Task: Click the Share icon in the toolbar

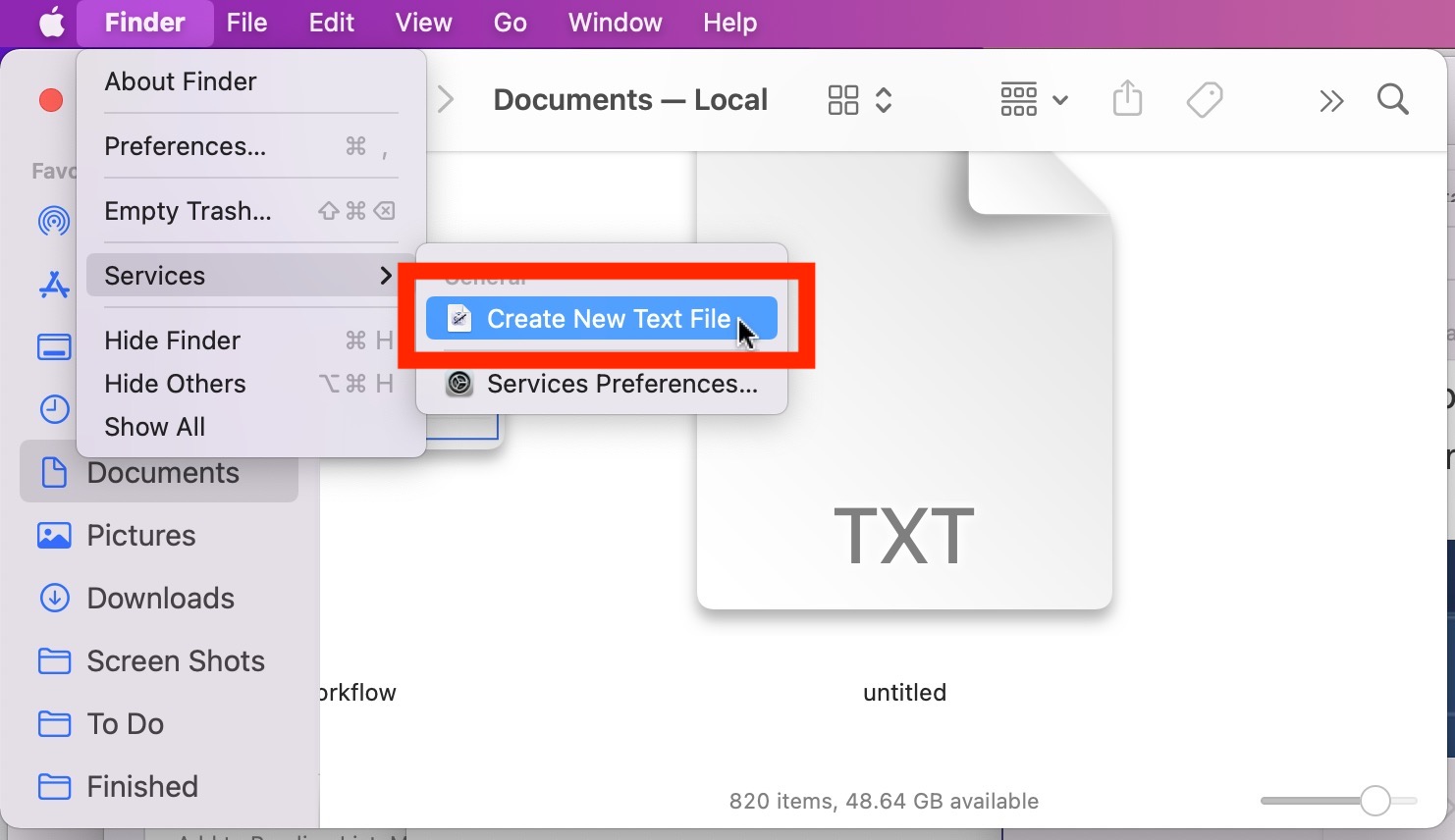Action: pos(1127,99)
